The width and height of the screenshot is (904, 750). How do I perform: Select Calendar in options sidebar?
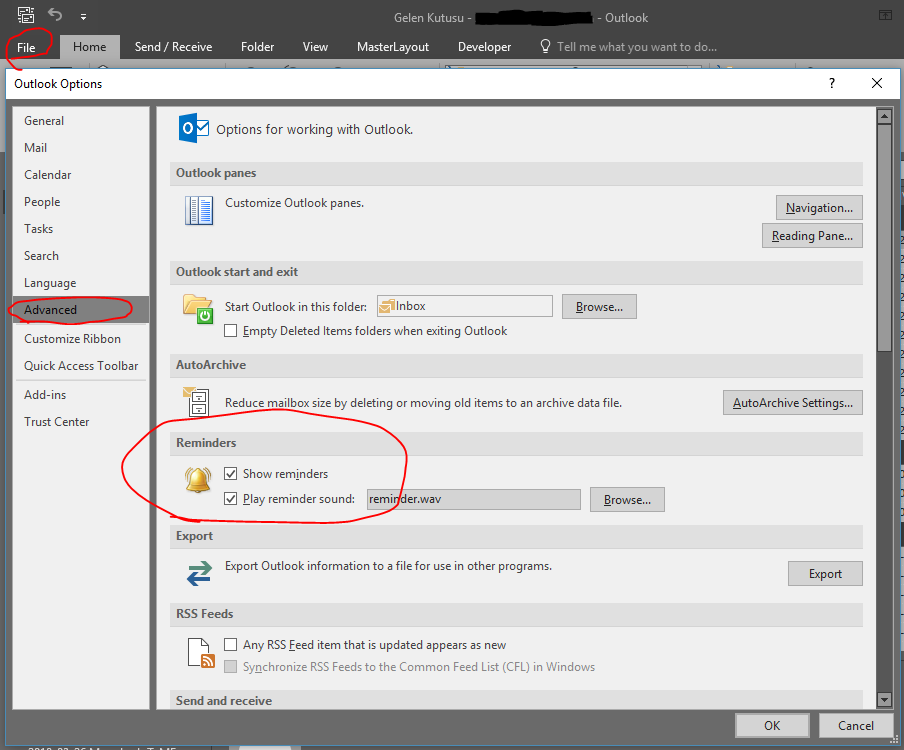(x=48, y=175)
